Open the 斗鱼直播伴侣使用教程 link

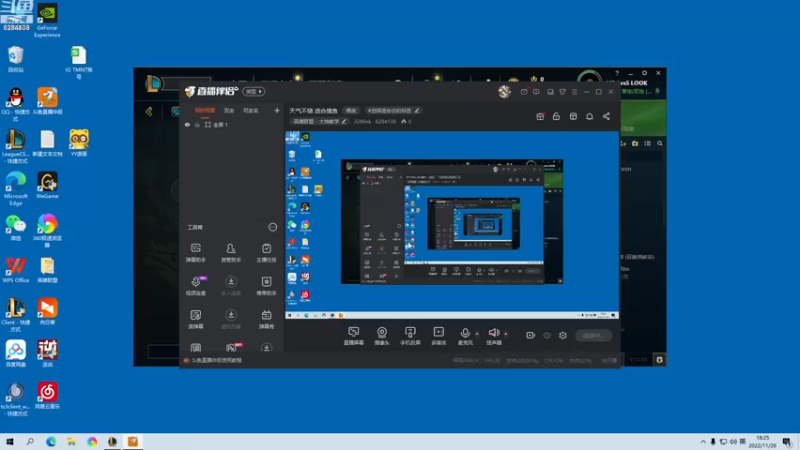point(216,360)
